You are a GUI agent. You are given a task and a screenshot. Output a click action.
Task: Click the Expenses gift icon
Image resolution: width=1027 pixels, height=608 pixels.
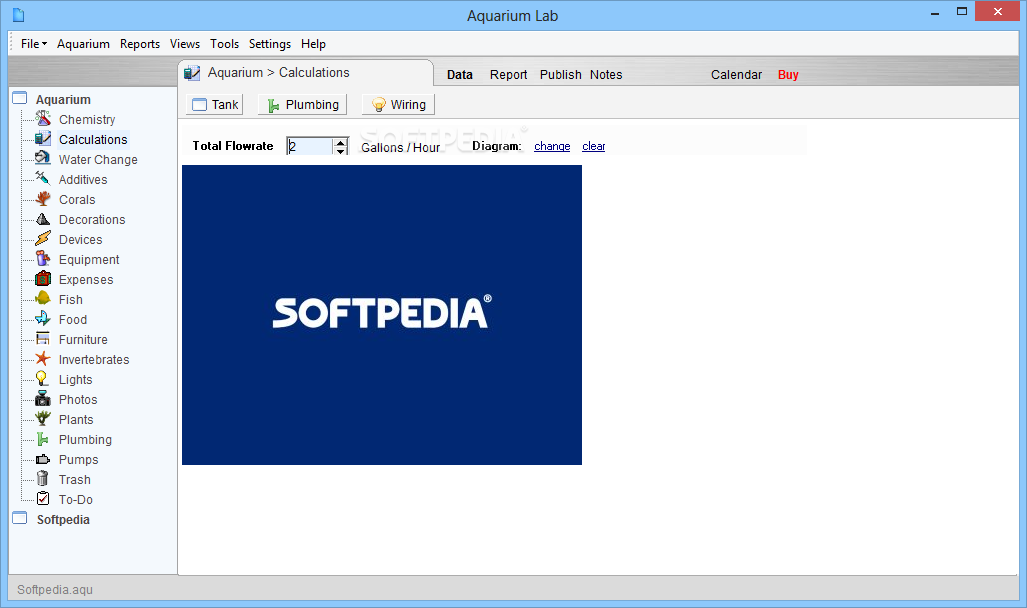click(43, 278)
